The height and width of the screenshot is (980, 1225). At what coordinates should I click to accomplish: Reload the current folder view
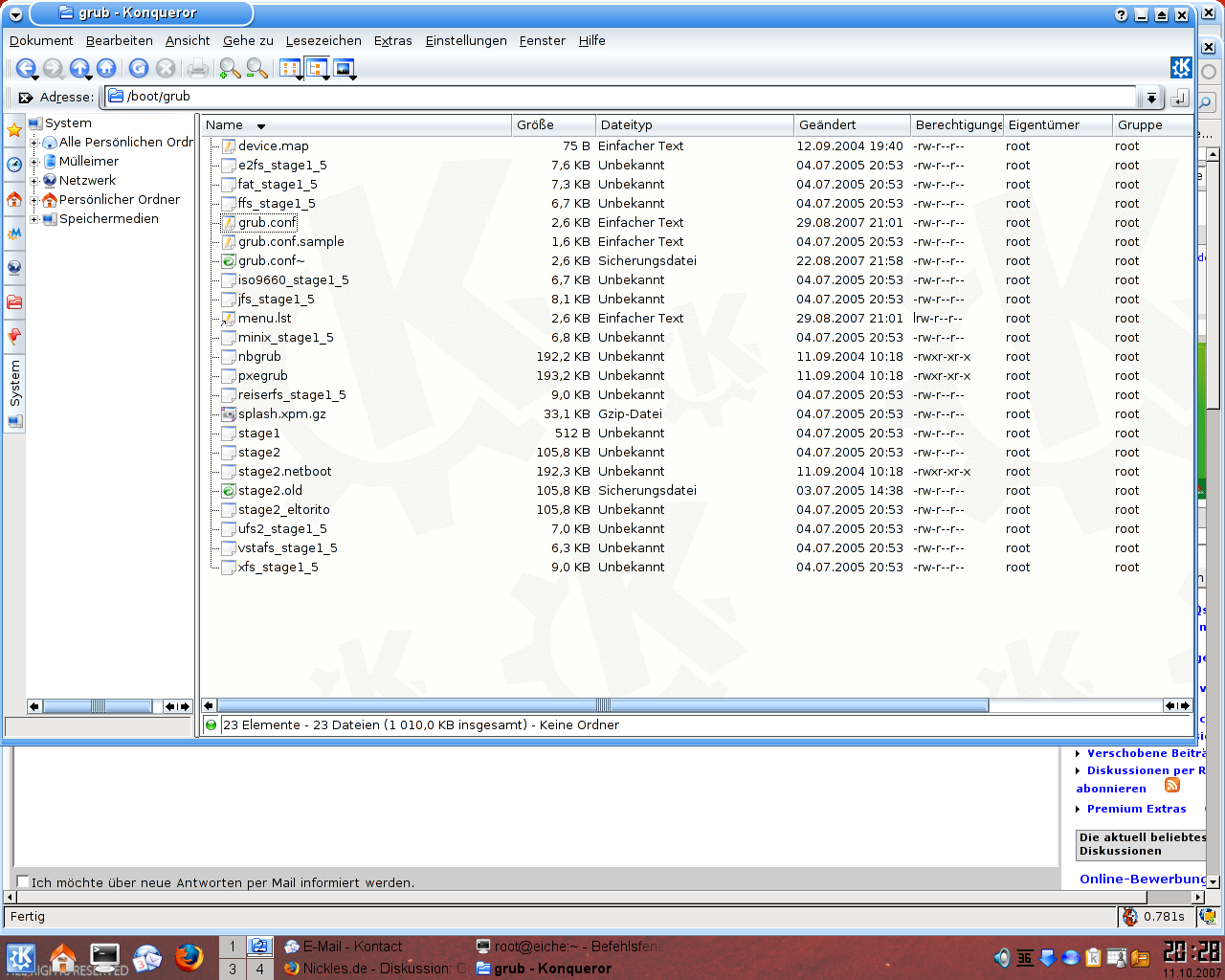point(139,68)
